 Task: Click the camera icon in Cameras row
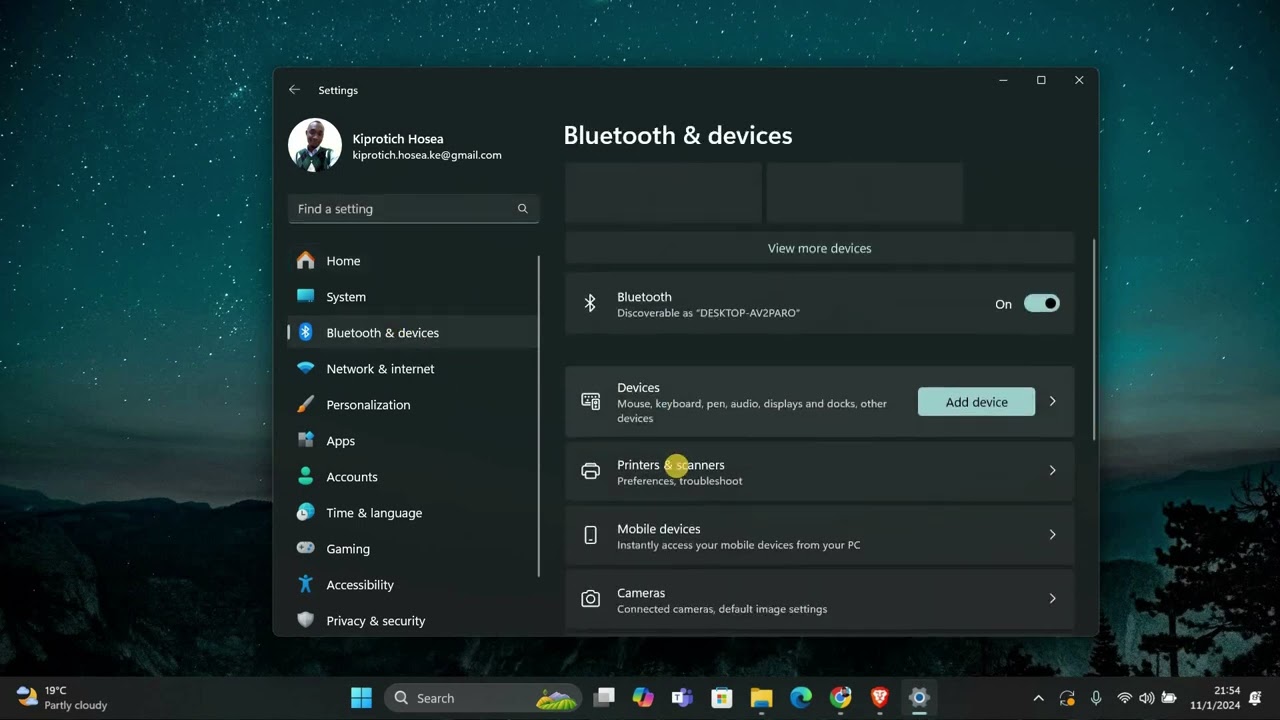[x=591, y=599]
